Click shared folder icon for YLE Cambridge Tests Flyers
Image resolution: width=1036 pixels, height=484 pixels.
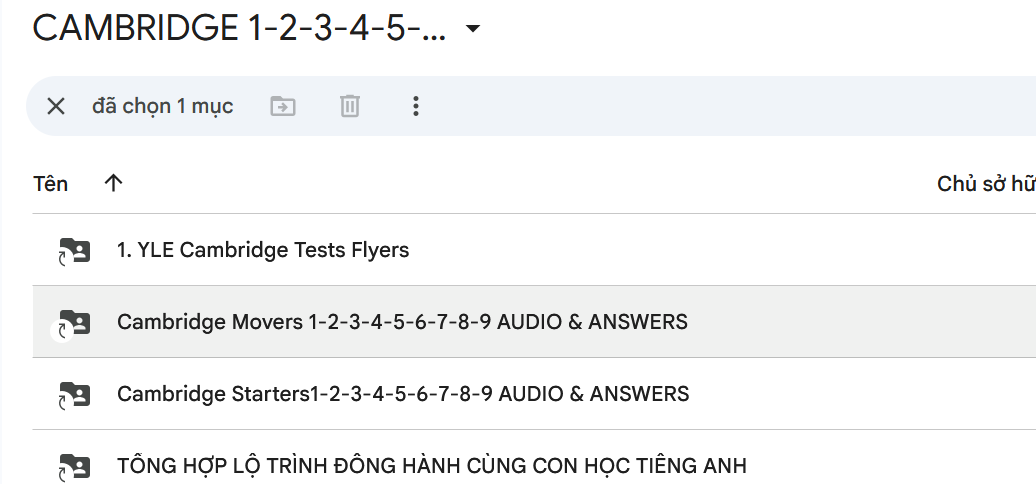[x=75, y=251]
